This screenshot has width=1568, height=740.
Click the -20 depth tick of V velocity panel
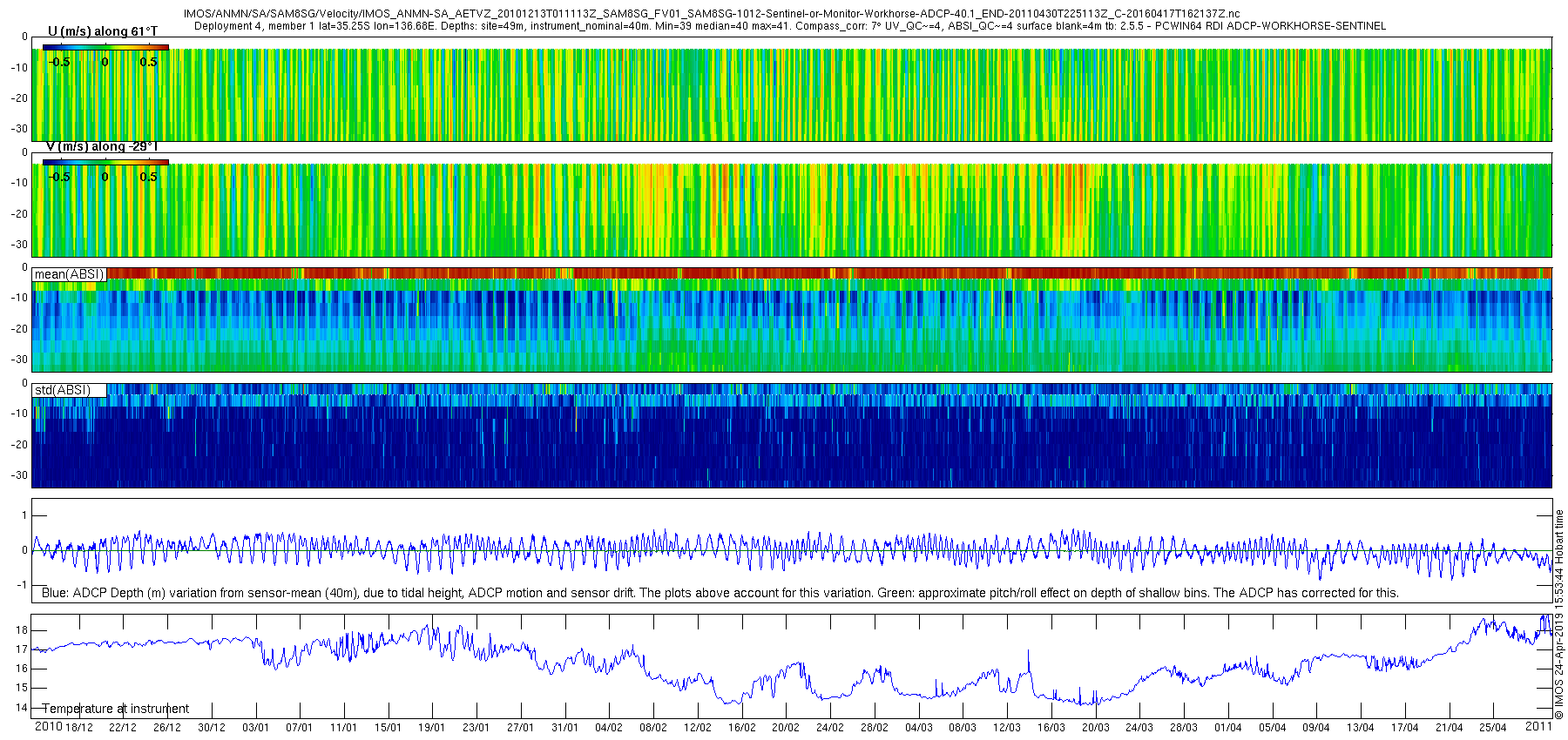[x=19, y=213]
